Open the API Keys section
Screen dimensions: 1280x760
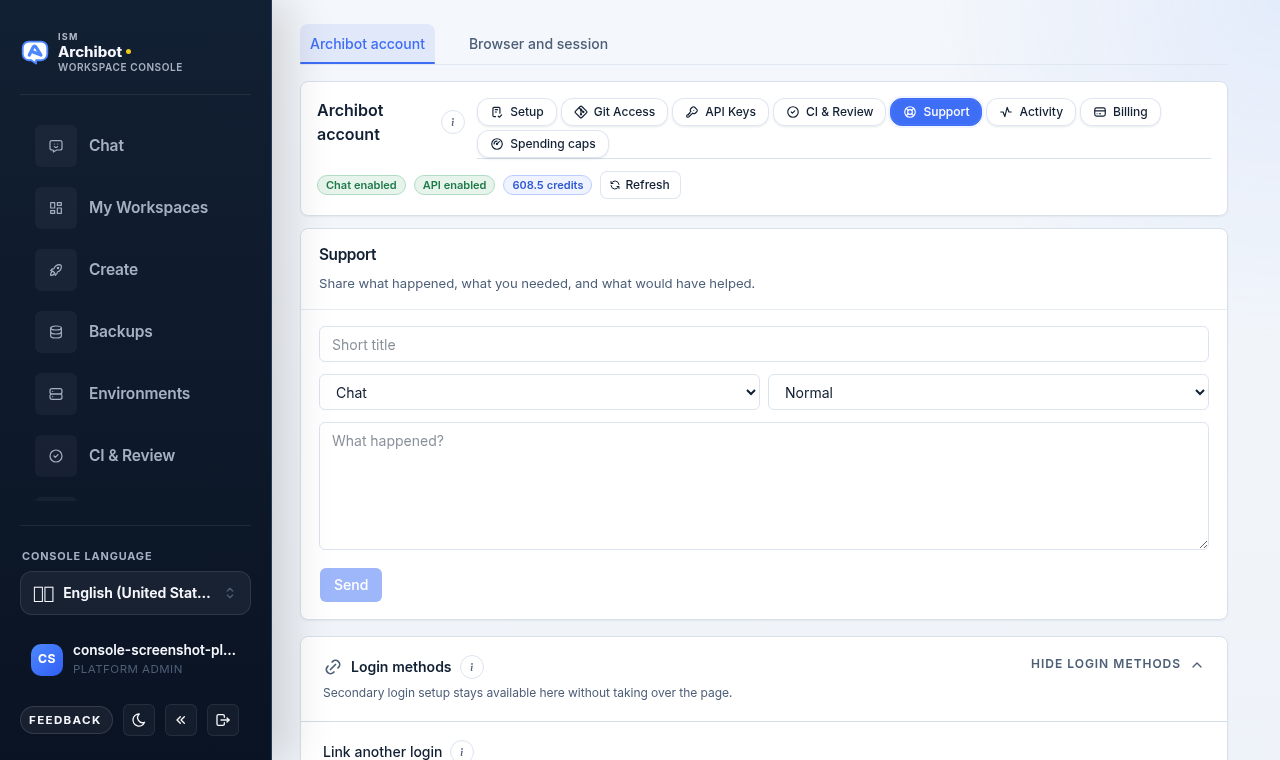pos(720,112)
